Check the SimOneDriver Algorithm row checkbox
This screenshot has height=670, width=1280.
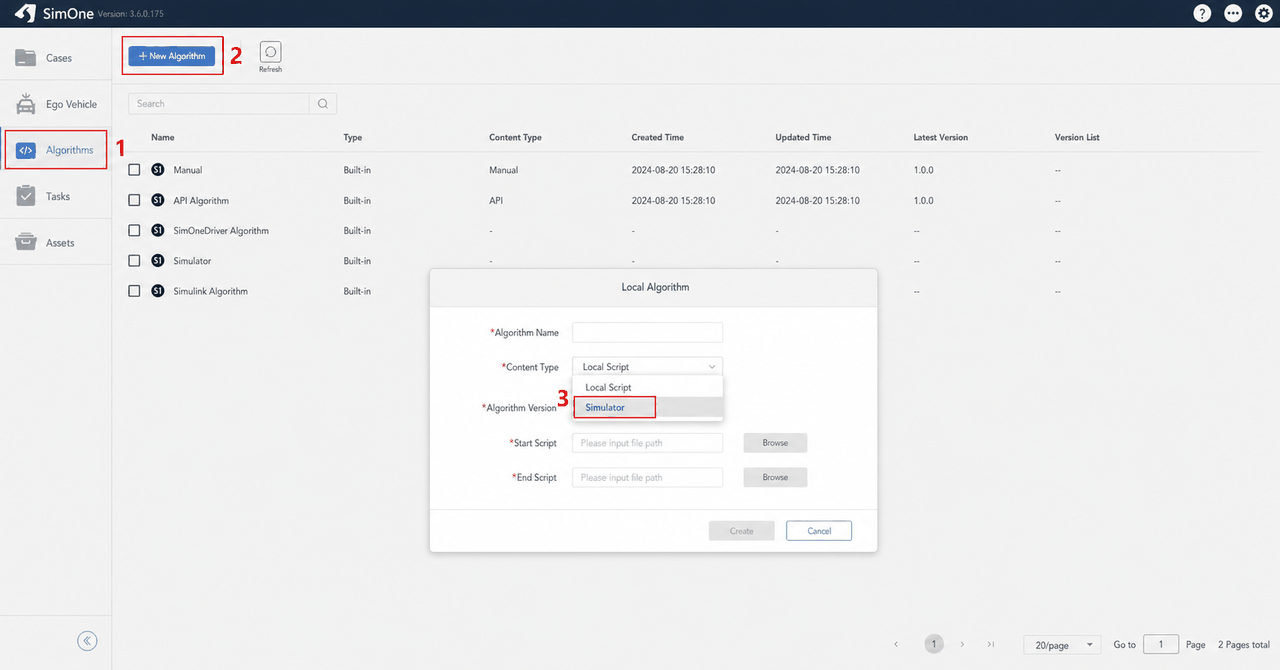pos(134,230)
